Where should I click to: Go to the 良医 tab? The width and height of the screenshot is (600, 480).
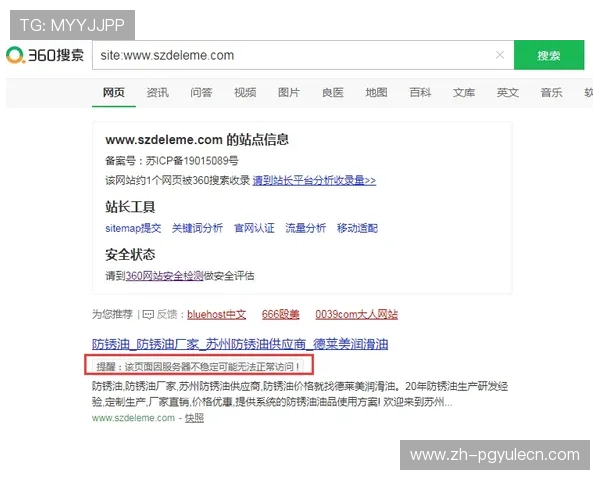(333, 93)
